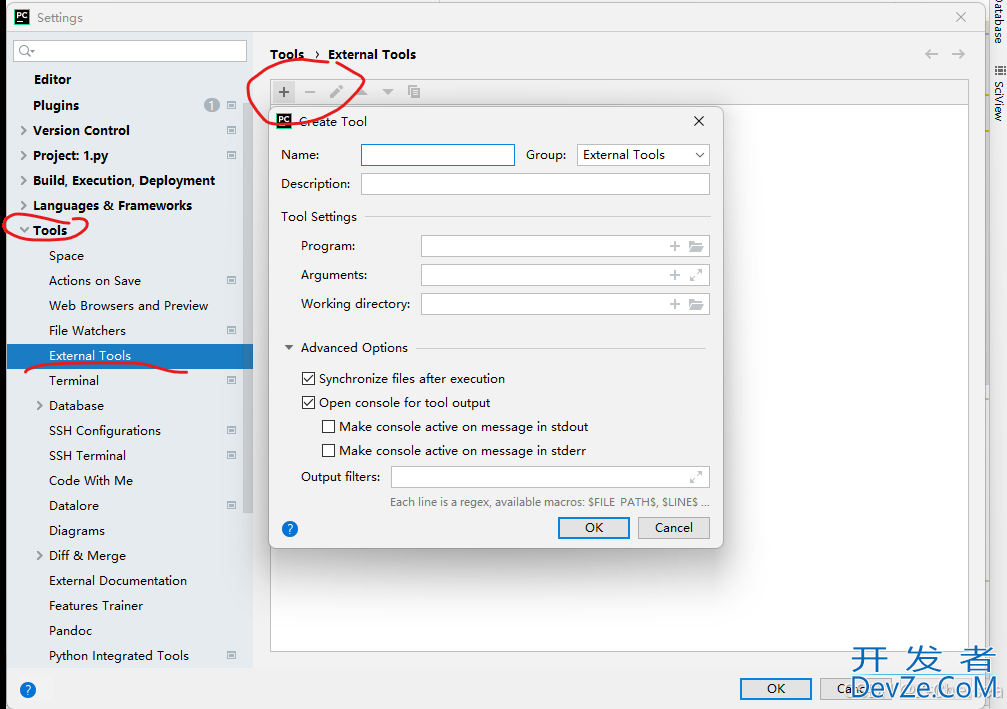This screenshot has height=709, width=1007.
Task: Open the Group dropdown
Action: (x=644, y=155)
